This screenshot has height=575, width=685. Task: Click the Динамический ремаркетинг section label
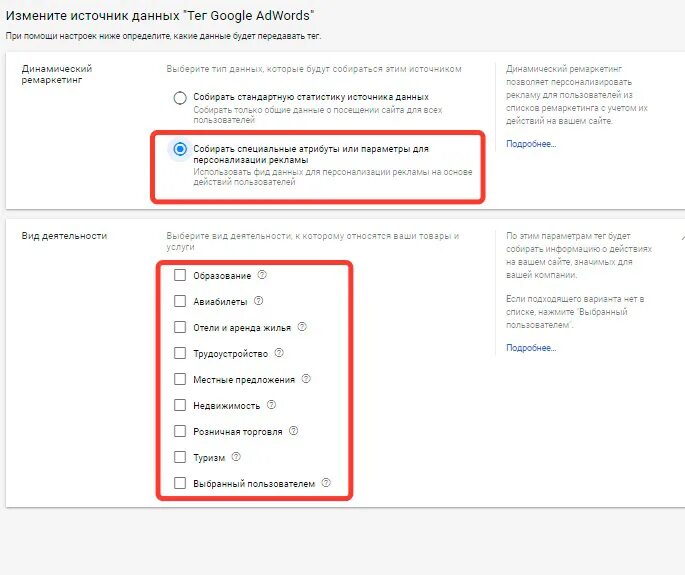[x=57, y=74]
